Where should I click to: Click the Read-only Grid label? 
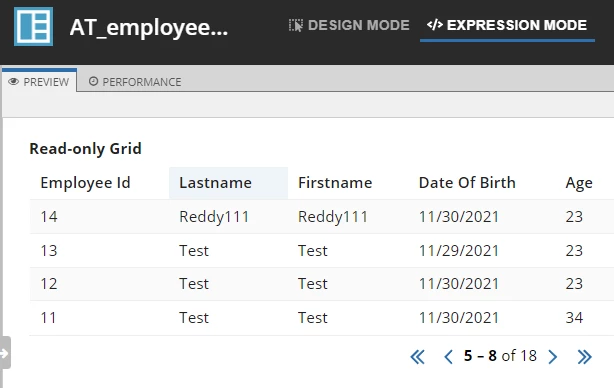pos(85,149)
